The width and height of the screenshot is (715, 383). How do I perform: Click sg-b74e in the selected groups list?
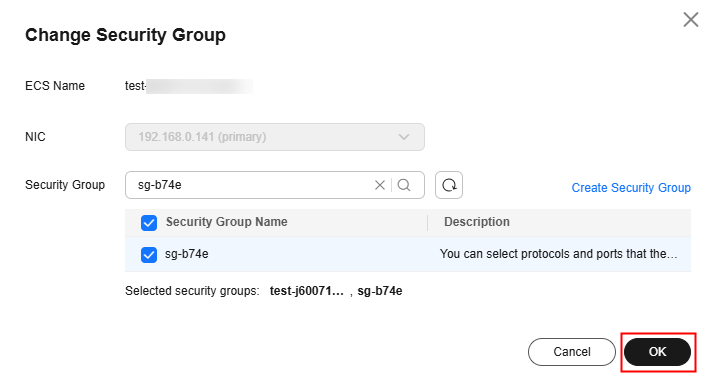[379, 291]
